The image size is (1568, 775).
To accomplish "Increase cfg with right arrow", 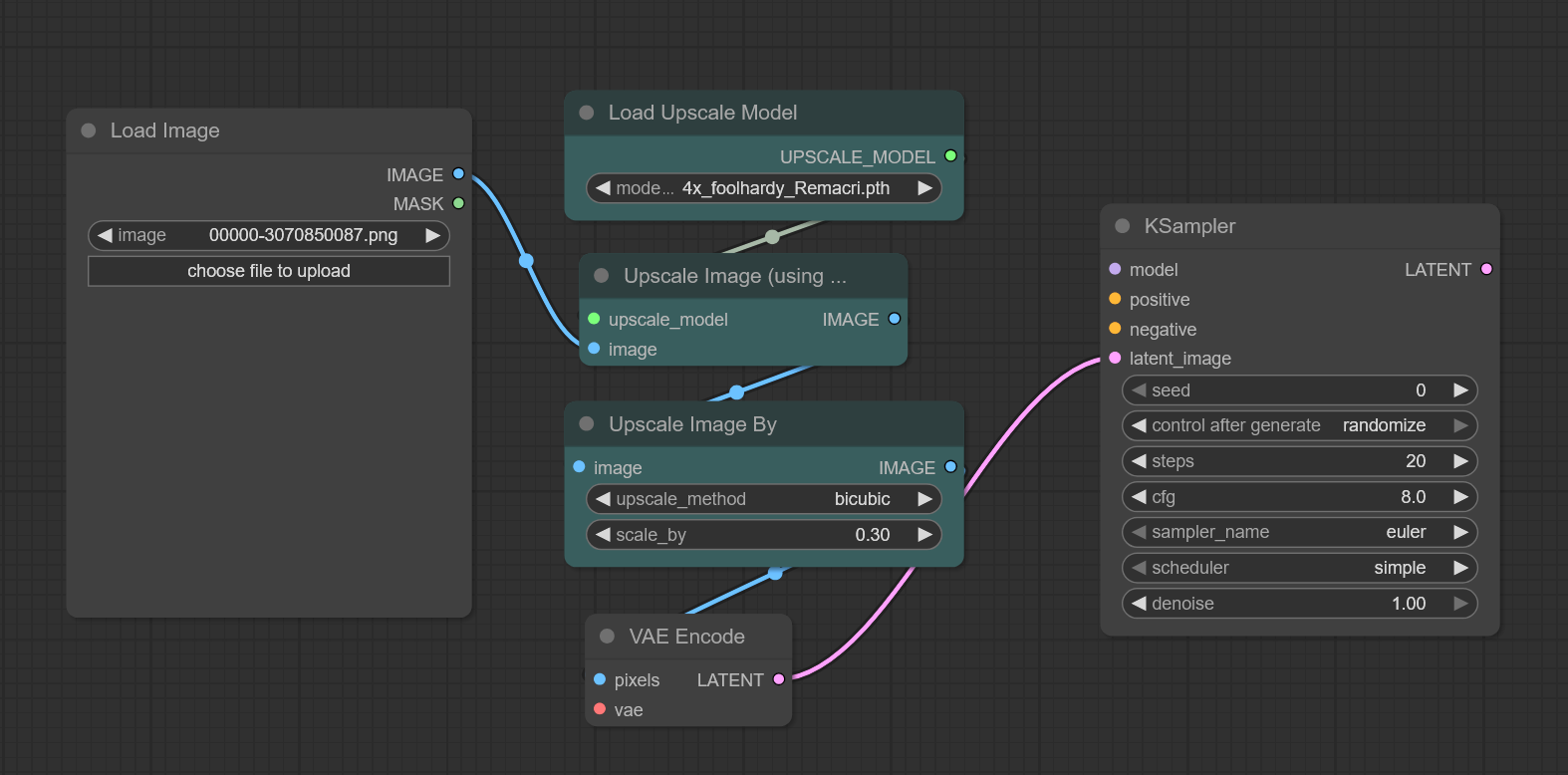I will pyautogui.click(x=1460, y=496).
